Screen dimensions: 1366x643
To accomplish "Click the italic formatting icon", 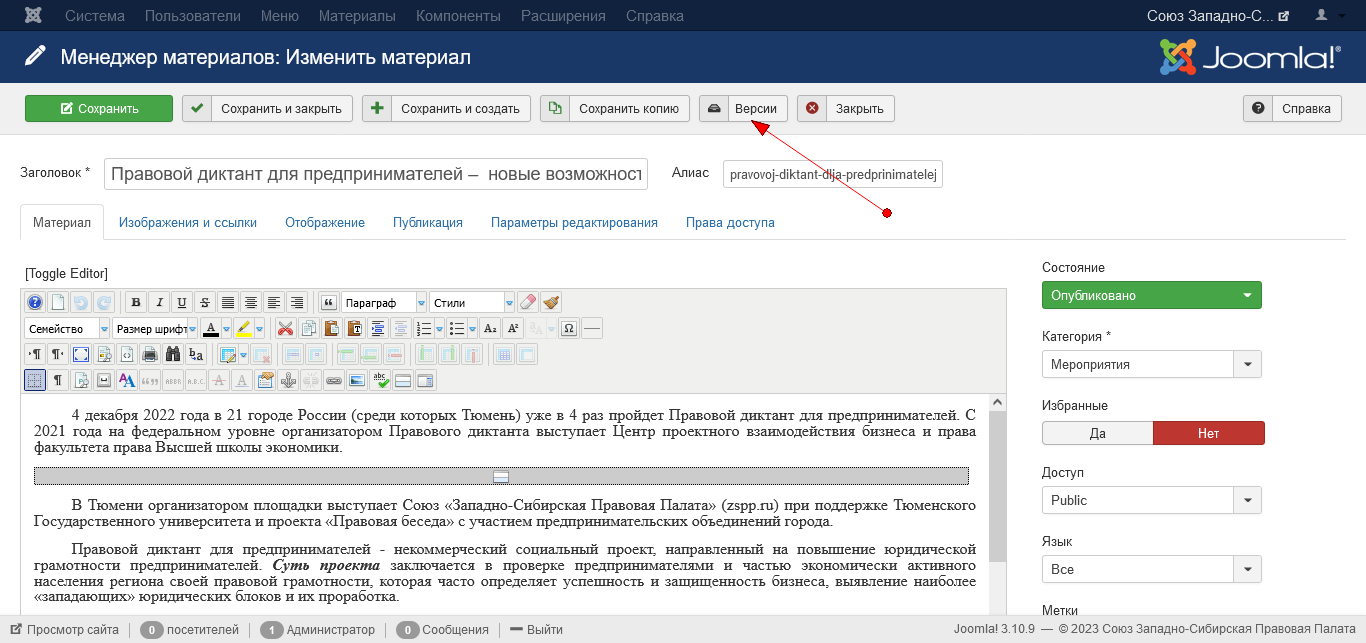I will (159, 302).
